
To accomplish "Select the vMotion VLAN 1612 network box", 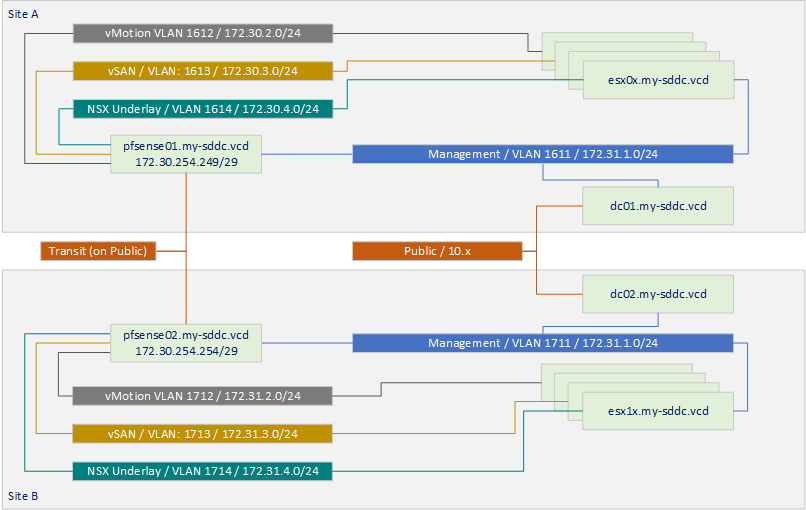I will click(203, 33).
